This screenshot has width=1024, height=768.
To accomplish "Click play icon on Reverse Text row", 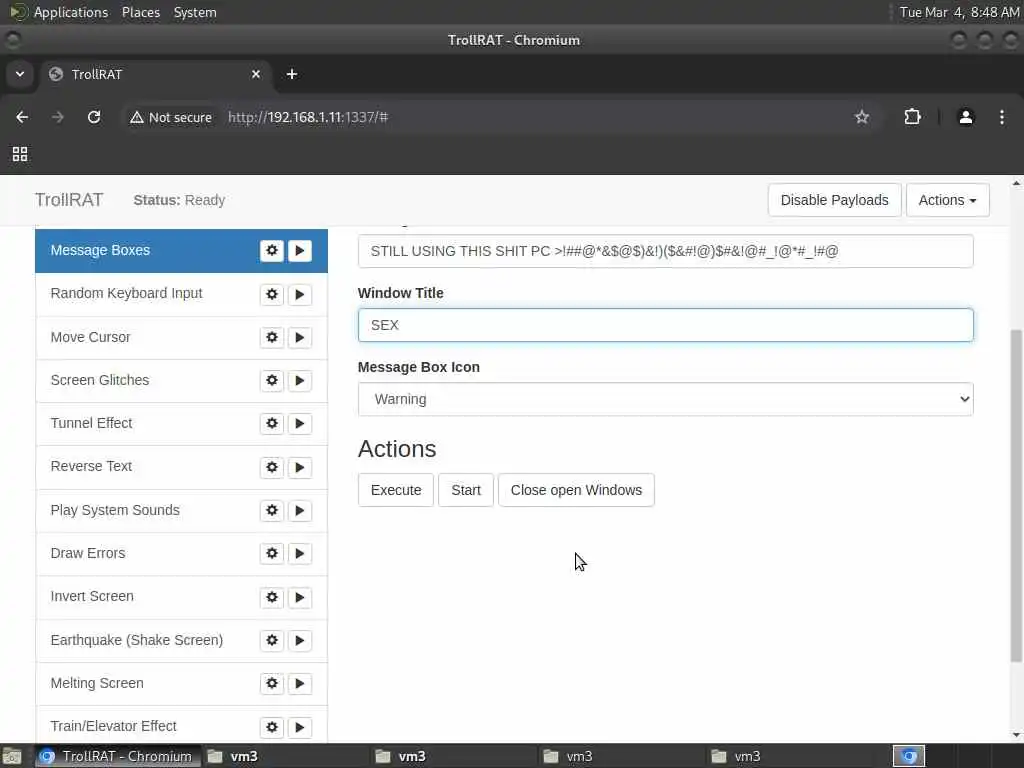I will (x=300, y=467).
